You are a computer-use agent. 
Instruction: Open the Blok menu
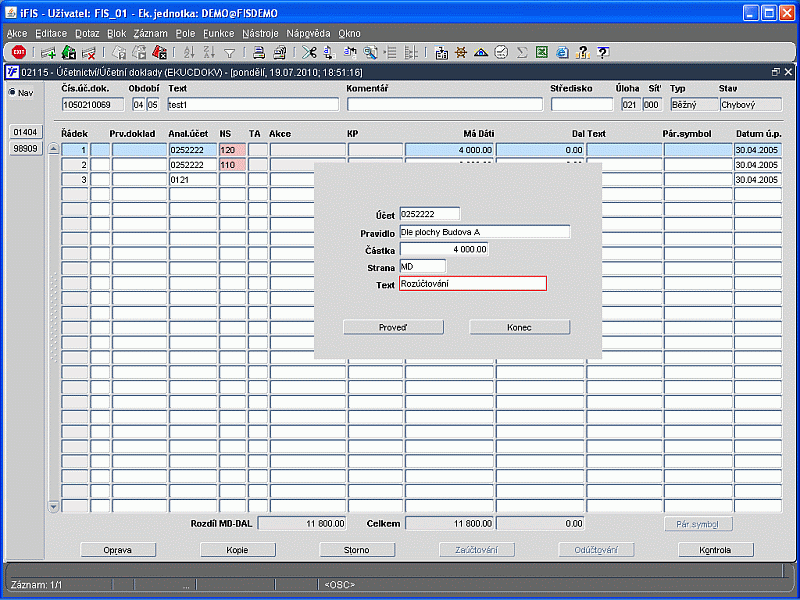tap(116, 33)
